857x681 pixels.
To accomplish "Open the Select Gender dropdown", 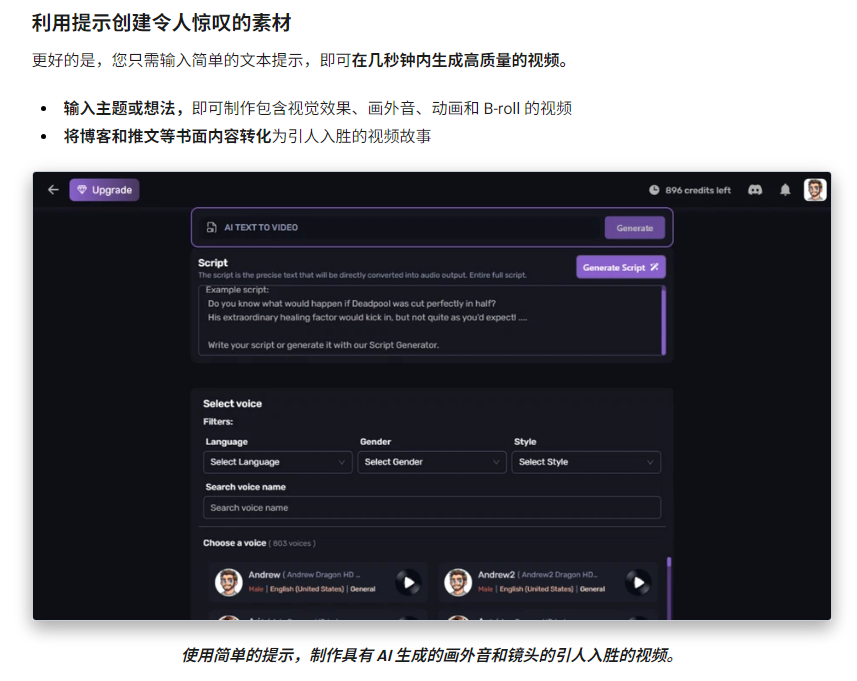I will pos(432,462).
